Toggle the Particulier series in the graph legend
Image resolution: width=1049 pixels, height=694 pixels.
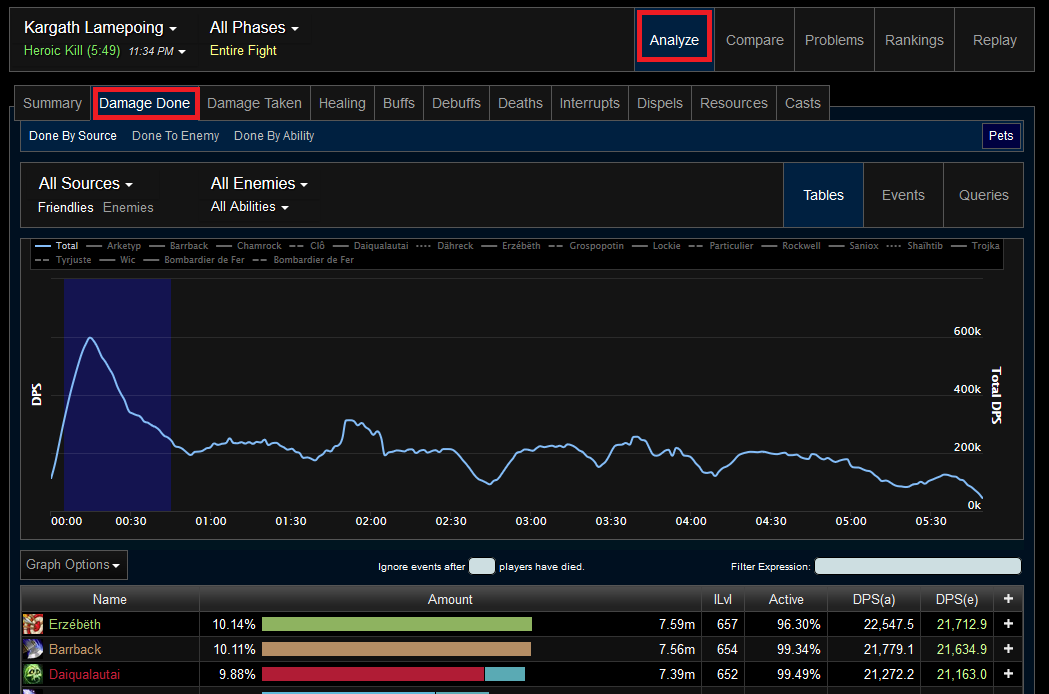point(721,246)
